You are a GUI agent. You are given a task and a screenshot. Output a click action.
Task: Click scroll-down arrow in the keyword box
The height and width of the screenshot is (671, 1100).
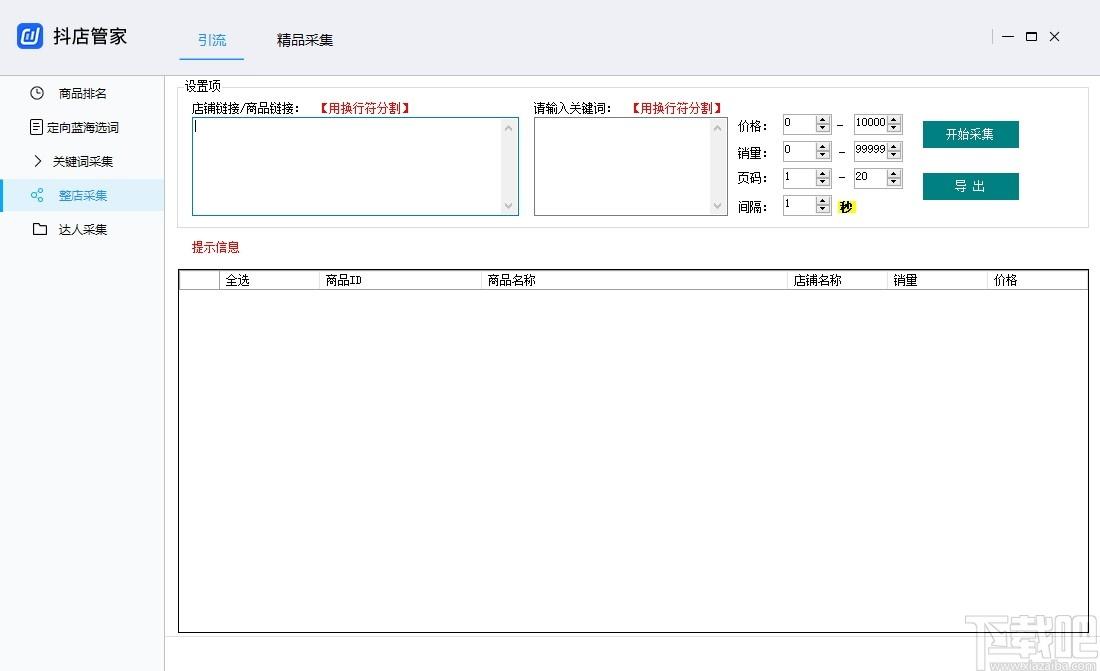(x=718, y=206)
